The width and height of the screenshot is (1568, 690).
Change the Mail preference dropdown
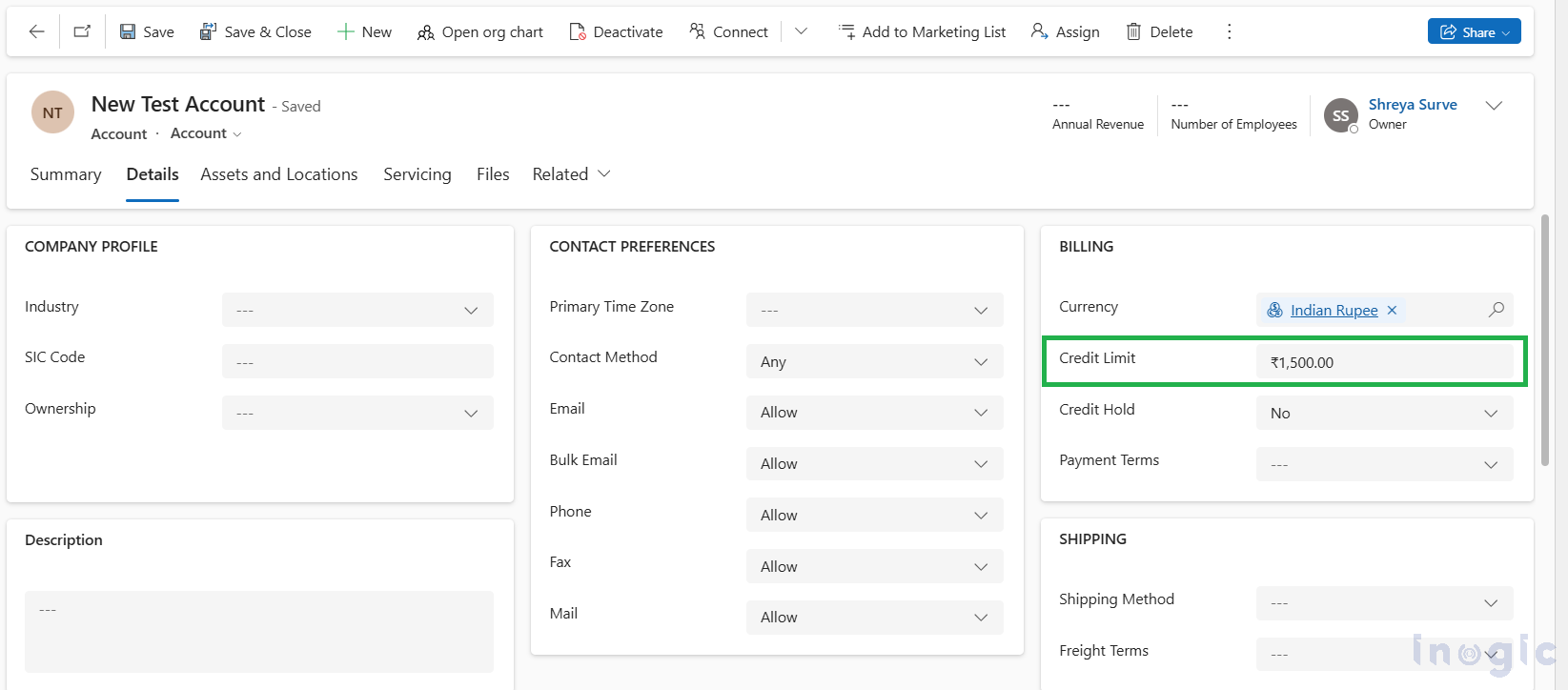pyautogui.click(x=875, y=617)
